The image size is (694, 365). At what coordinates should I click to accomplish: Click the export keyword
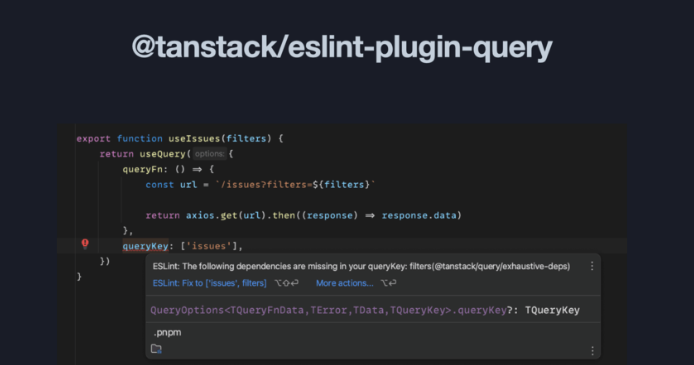click(x=93, y=138)
